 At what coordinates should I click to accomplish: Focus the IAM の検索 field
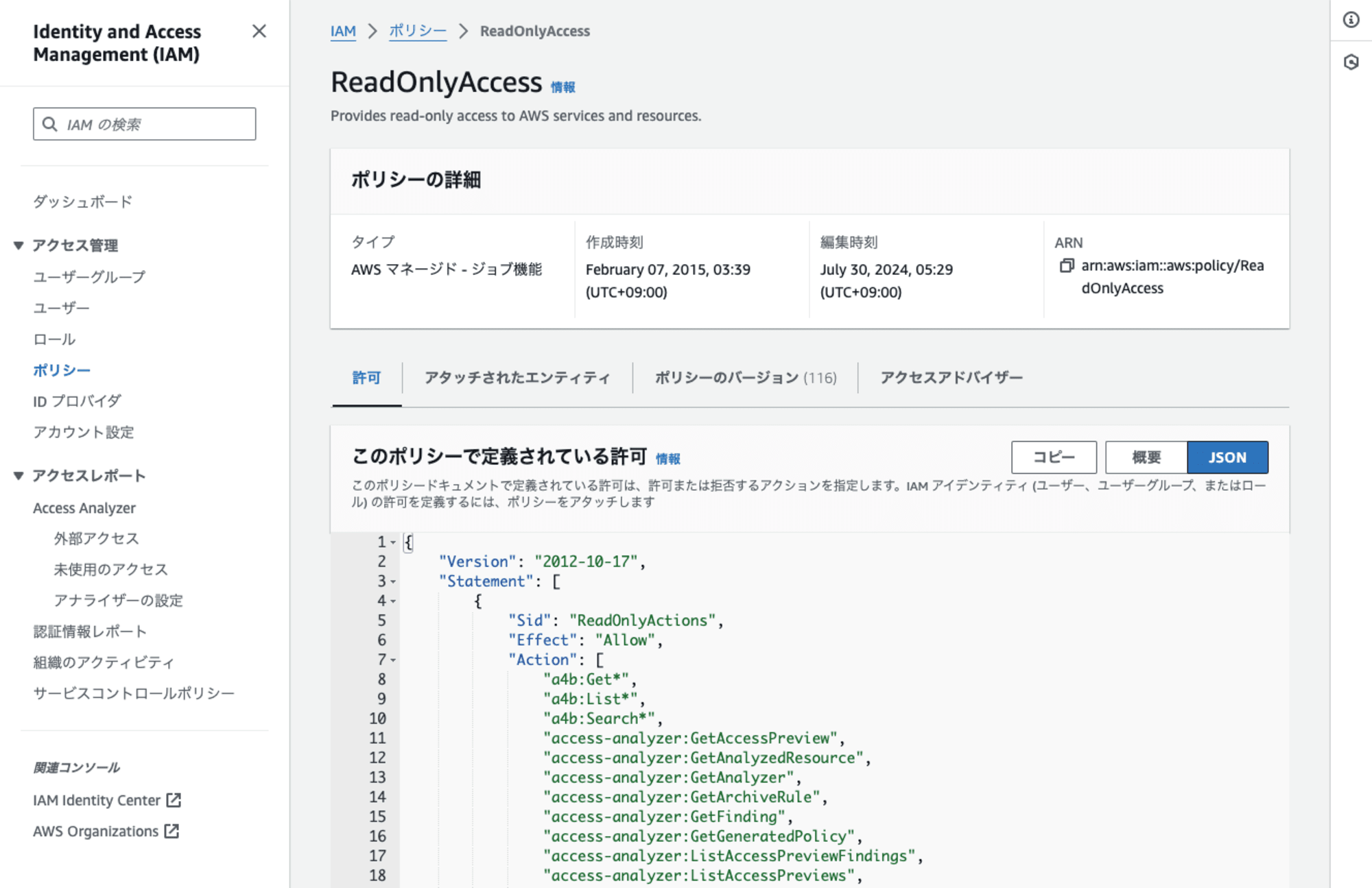tap(145, 124)
